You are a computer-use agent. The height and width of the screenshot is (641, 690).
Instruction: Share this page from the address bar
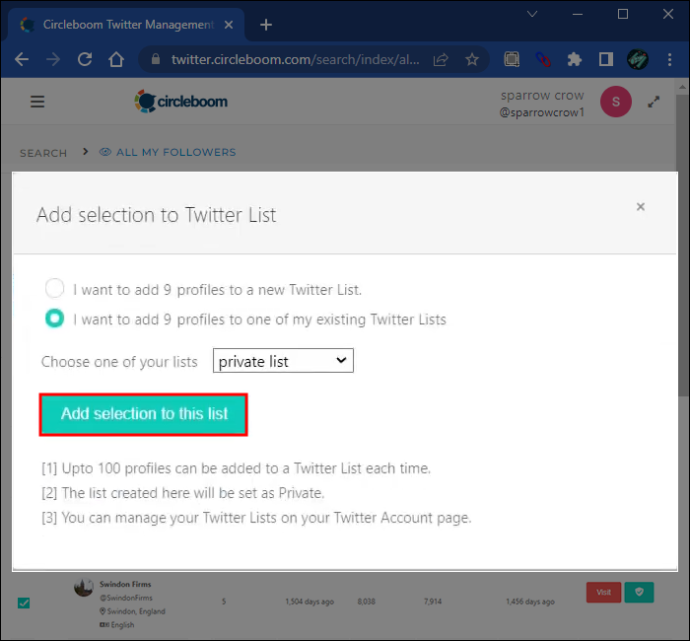coord(440,59)
